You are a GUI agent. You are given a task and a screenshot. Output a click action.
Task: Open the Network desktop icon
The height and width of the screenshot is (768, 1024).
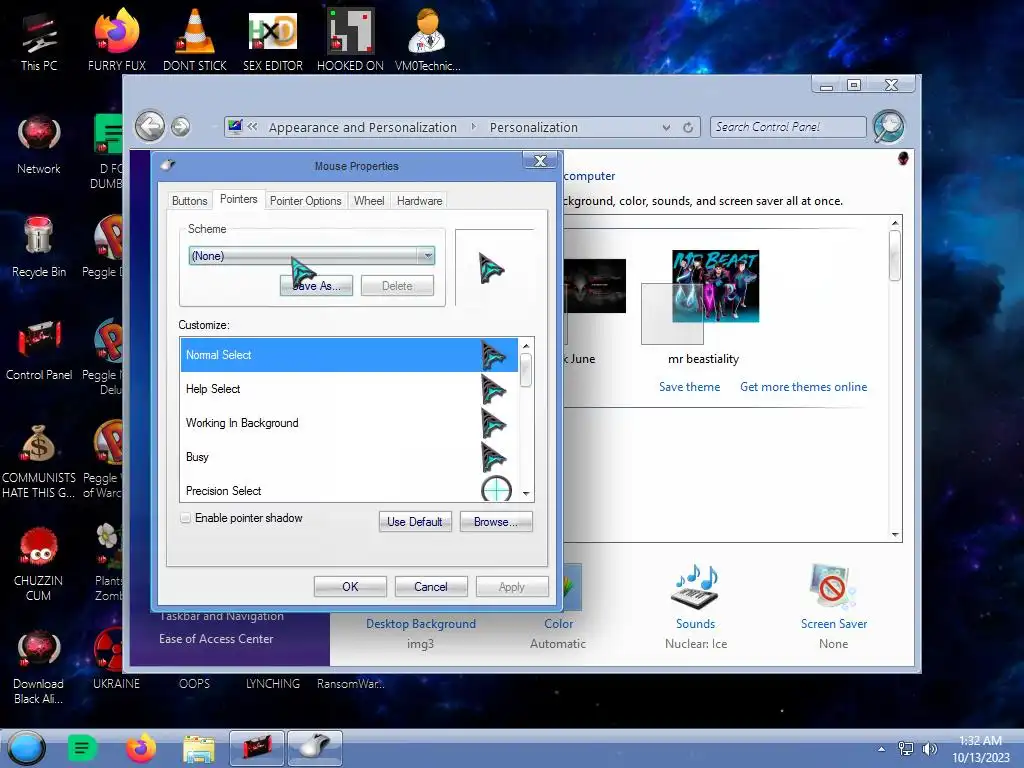[x=39, y=144]
